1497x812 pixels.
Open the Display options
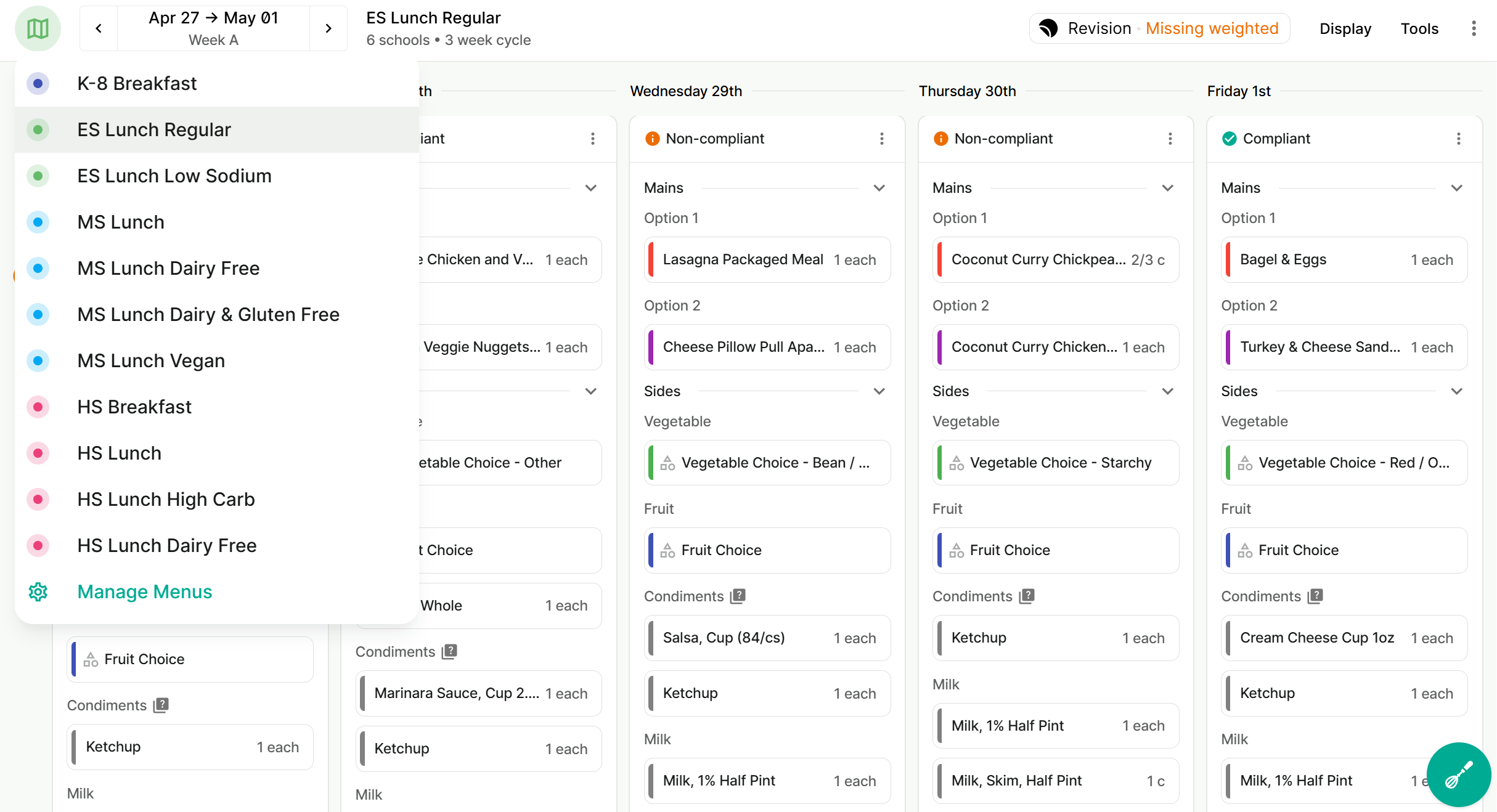pyautogui.click(x=1345, y=28)
